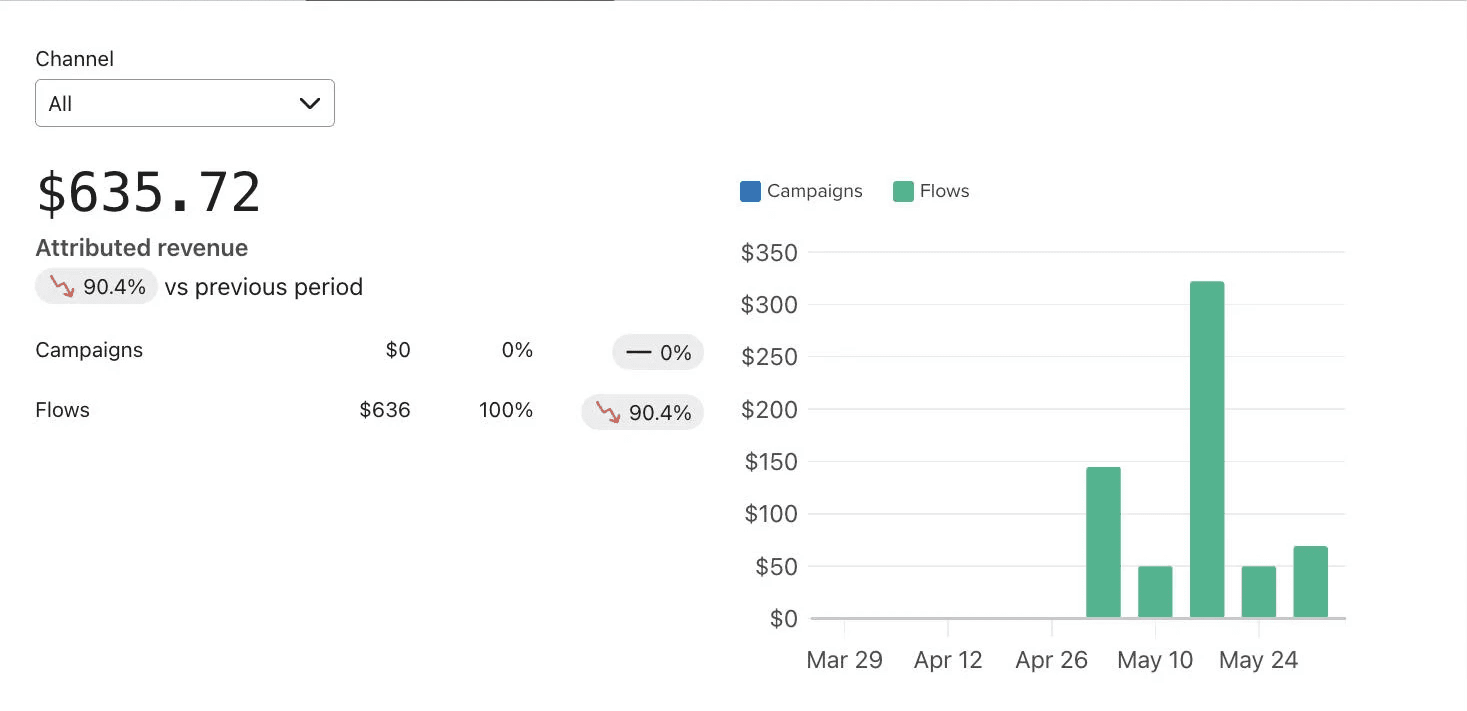The width and height of the screenshot is (1467, 711).
Task: Click the 90.4% badge under Attributed revenue
Action: click(x=97, y=287)
